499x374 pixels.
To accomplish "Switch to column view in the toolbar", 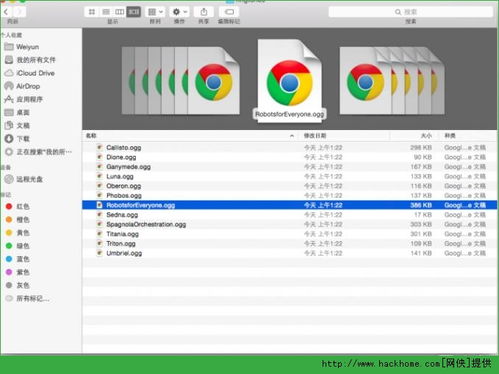I will point(119,12).
